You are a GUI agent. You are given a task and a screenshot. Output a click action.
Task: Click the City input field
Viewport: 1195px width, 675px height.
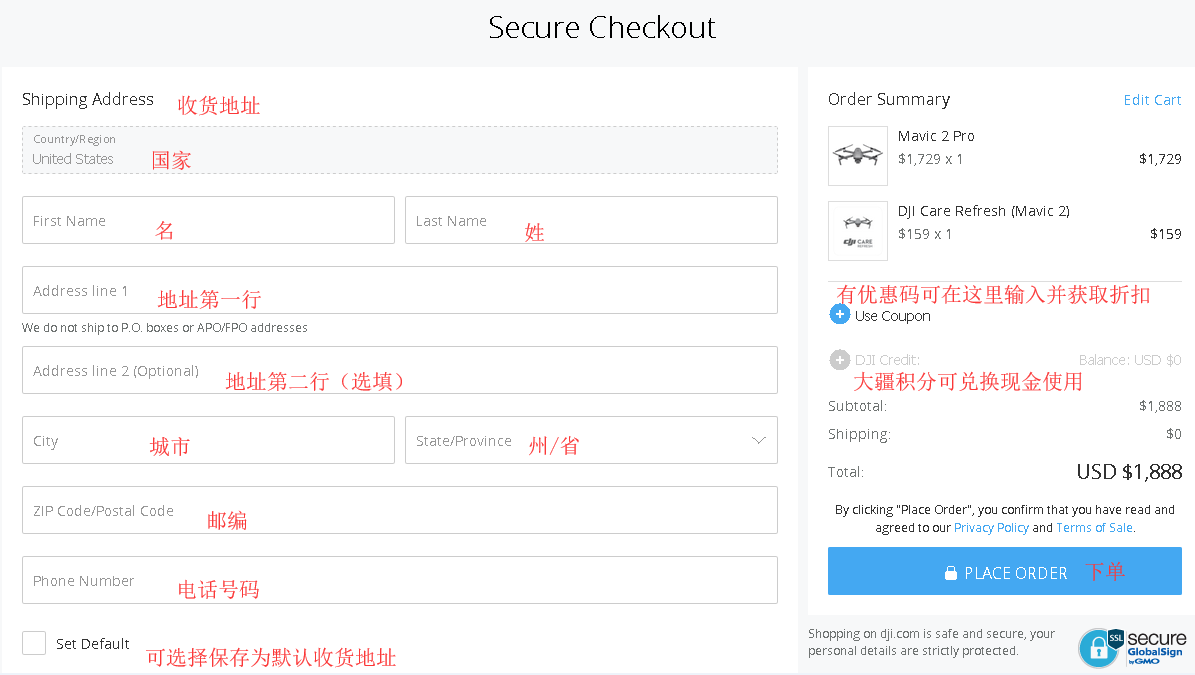click(x=208, y=440)
